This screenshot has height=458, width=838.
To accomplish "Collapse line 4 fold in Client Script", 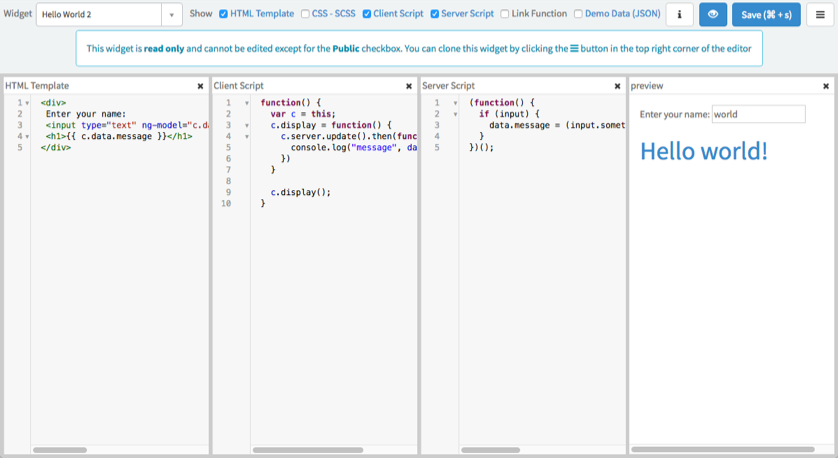I will 247,137.
